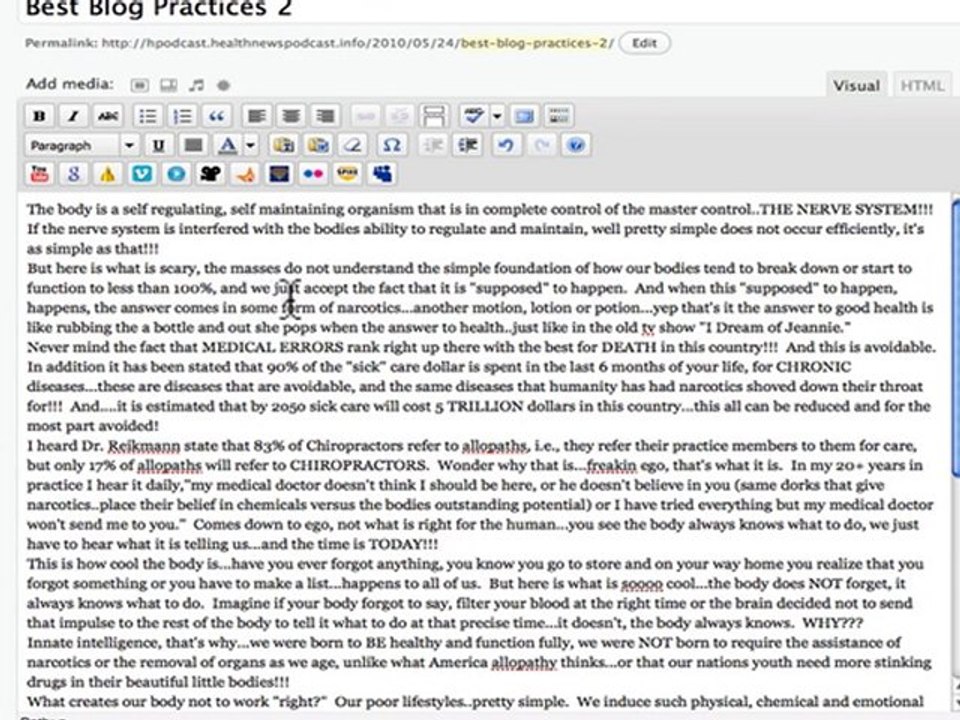Switch to the Visual editor tab
The height and width of the screenshot is (720, 960).
tap(856, 86)
